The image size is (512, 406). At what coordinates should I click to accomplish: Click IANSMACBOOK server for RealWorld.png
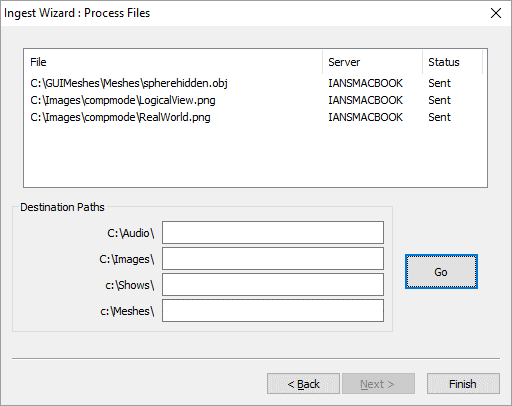point(365,117)
